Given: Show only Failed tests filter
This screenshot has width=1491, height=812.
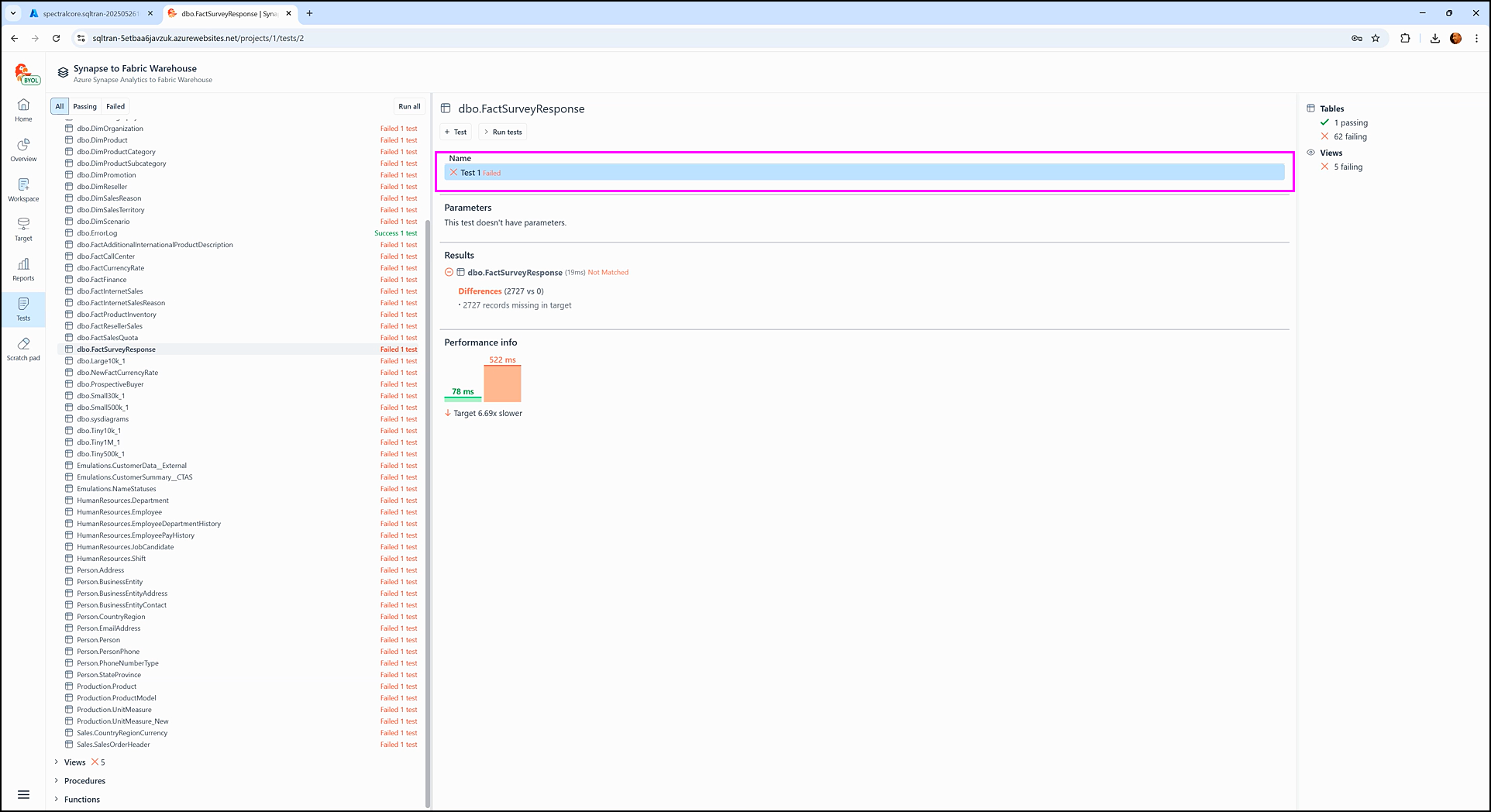Looking at the screenshot, I should pyautogui.click(x=115, y=107).
